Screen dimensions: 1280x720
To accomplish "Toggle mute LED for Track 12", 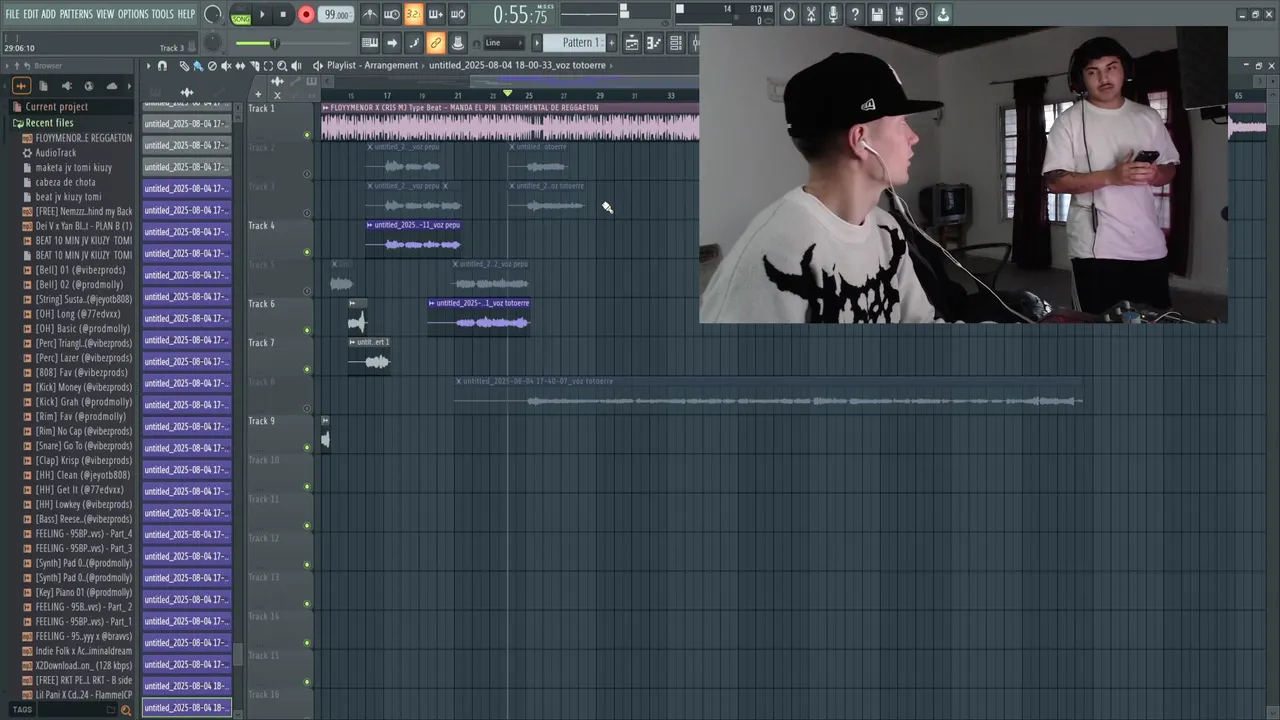I will (x=307, y=565).
